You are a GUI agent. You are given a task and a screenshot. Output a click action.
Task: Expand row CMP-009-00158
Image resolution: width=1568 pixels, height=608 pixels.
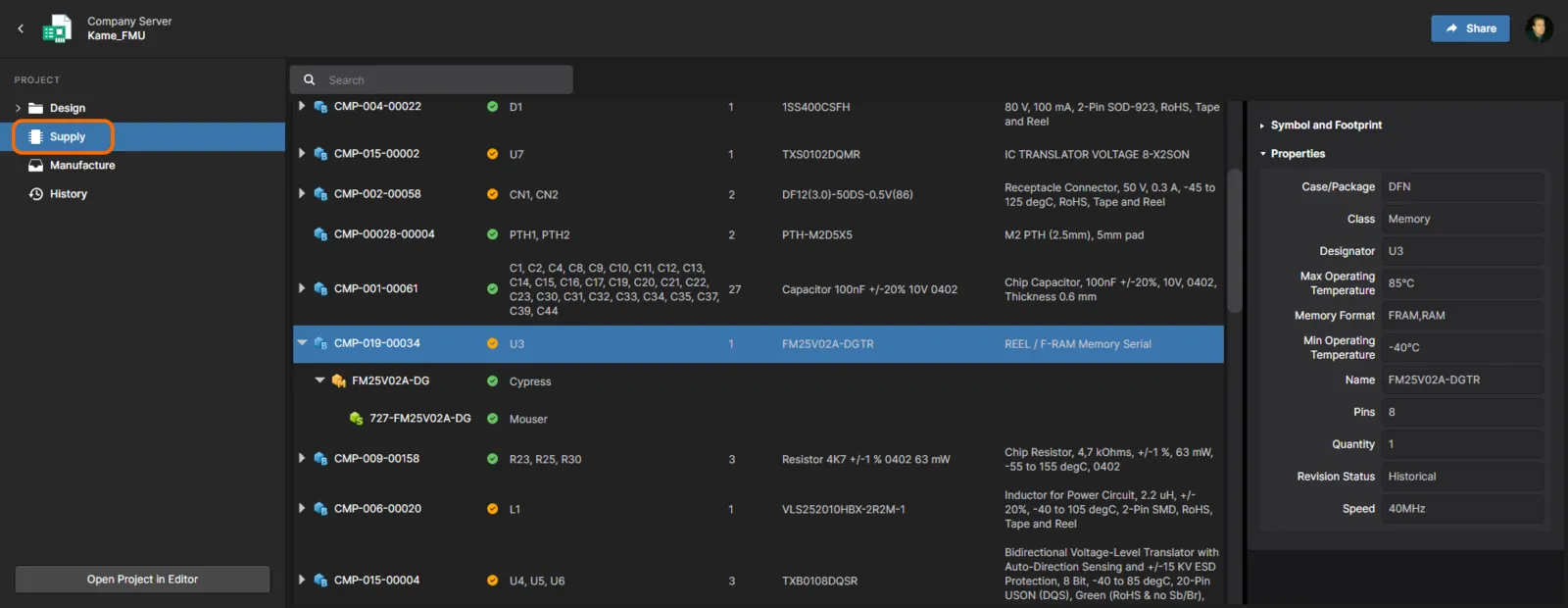(x=302, y=458)
